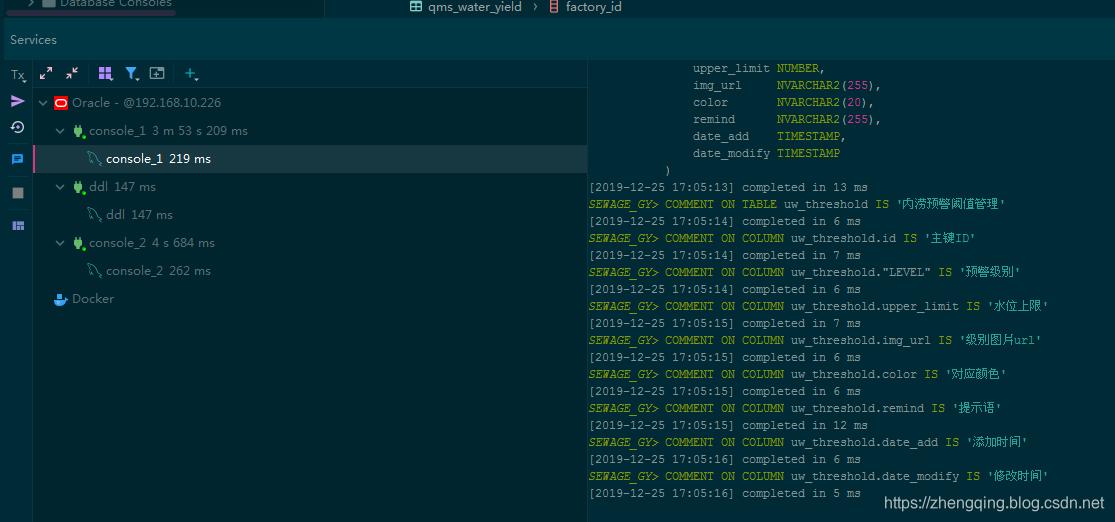The width and height of the screenshot is (1115, 522).
Task: Collapse the console_2 4 s 684 ms session
Action: coord(60,243)
